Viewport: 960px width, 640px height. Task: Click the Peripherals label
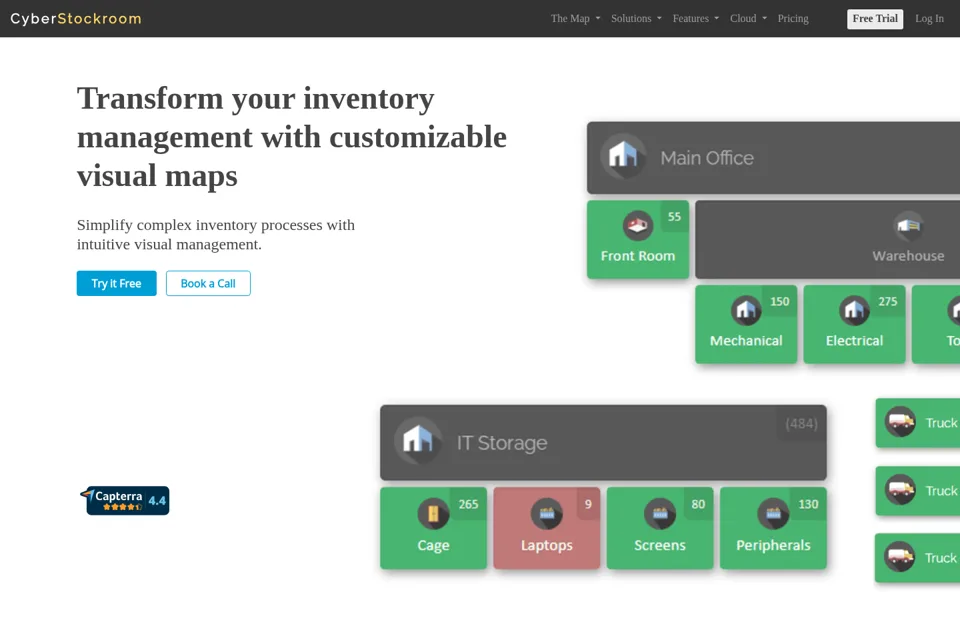coord(773,545)
